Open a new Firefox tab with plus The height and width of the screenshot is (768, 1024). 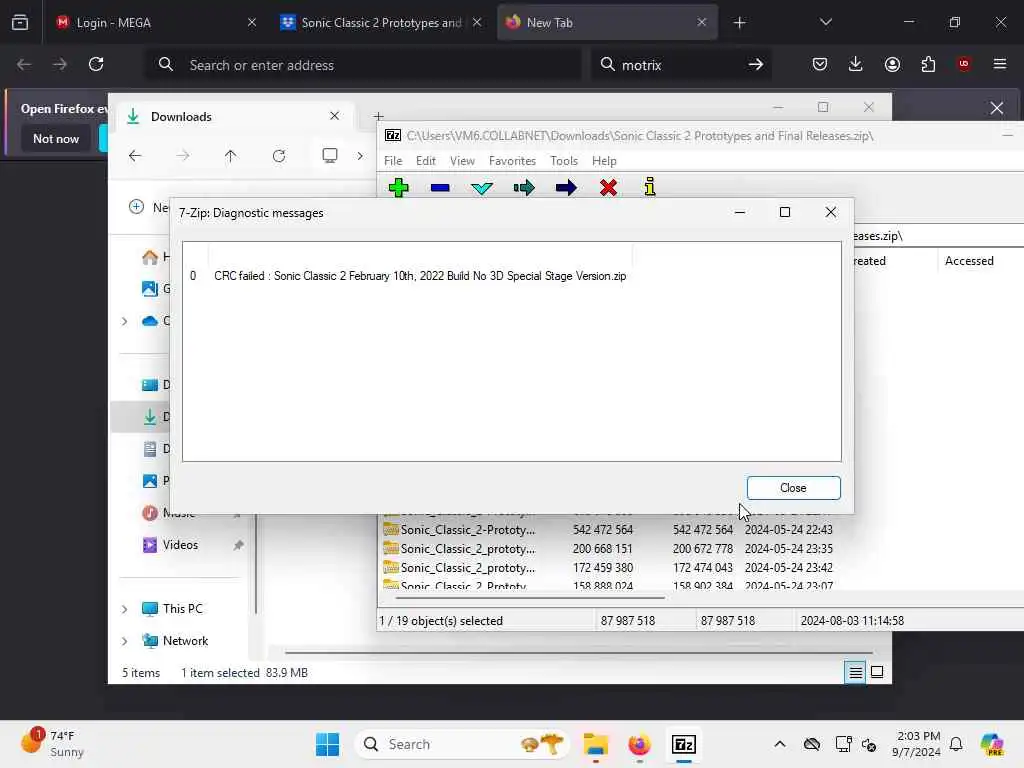739,22
